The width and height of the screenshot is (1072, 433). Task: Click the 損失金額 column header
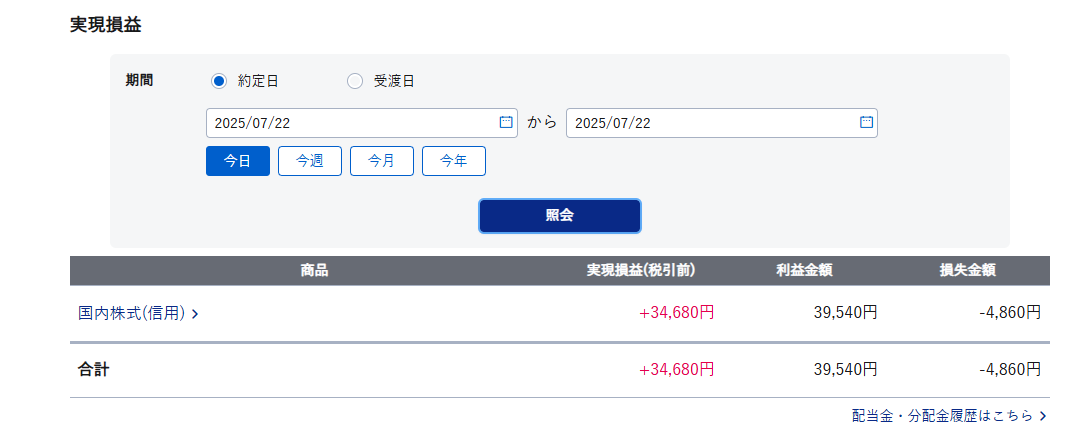coord(967,270)
